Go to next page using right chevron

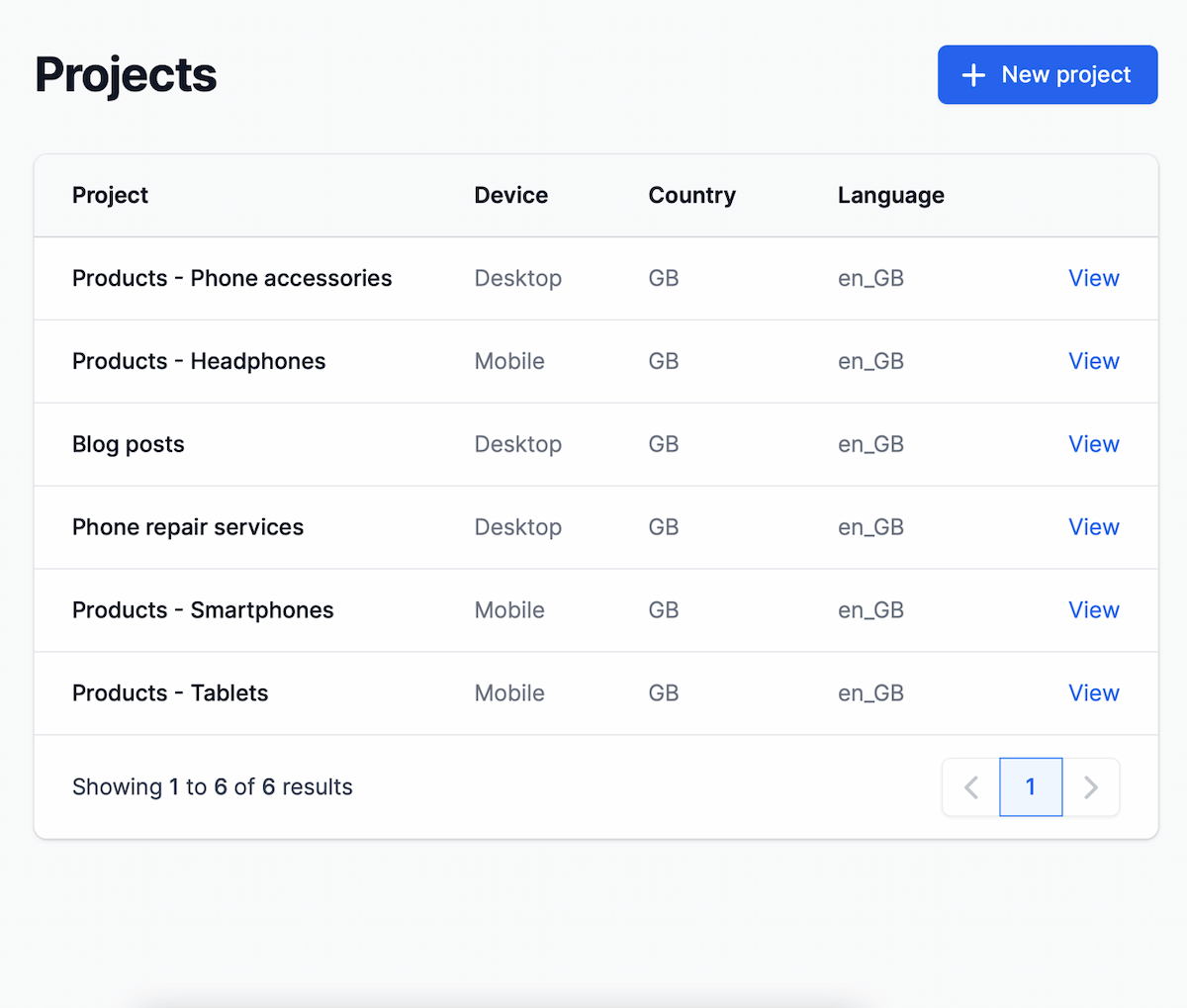pyautogui.click(x=1091, y=787)
